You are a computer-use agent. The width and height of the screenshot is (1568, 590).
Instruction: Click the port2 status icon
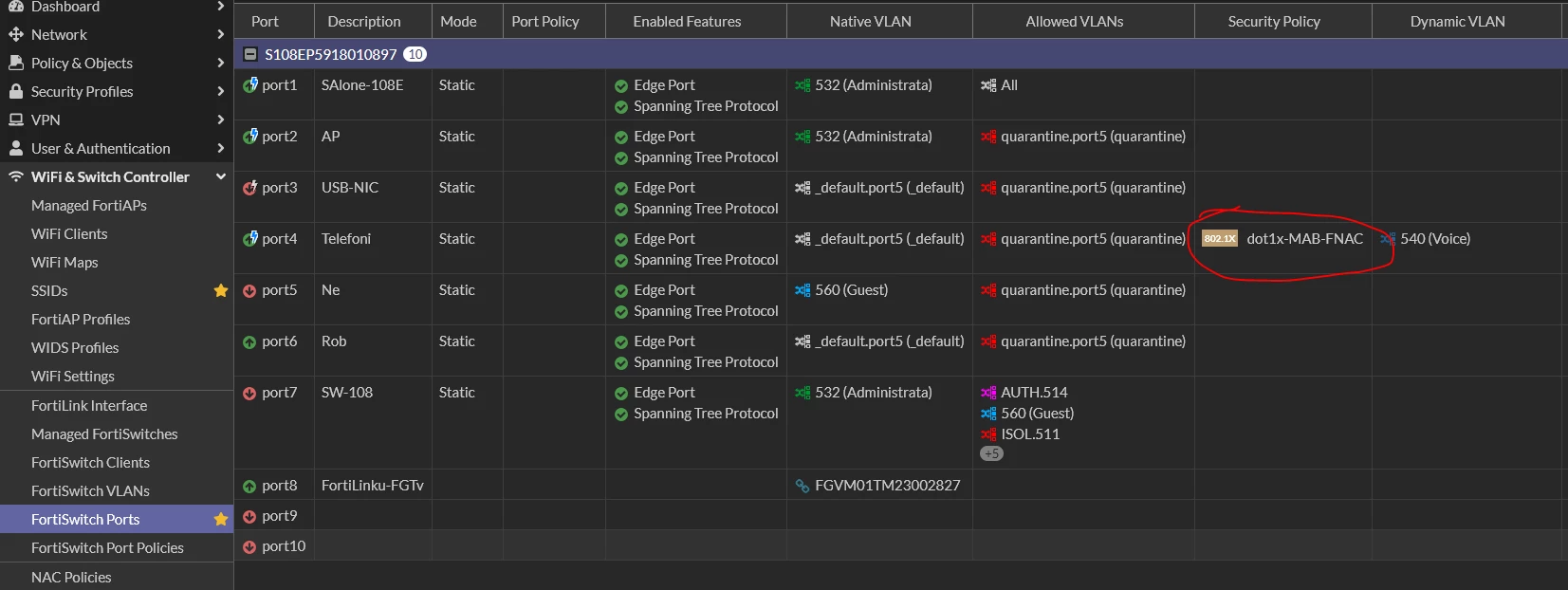pyautogui.click(x=249, y=137)
